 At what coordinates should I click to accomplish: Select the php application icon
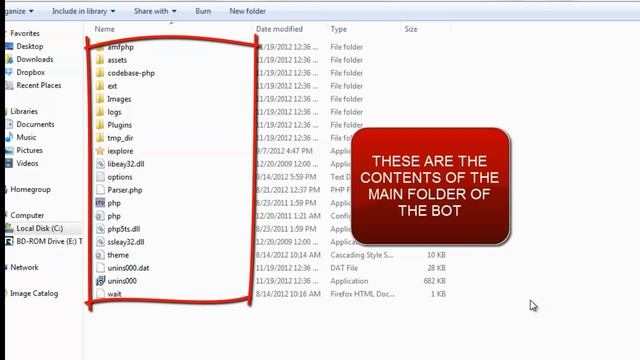point(100,203)
